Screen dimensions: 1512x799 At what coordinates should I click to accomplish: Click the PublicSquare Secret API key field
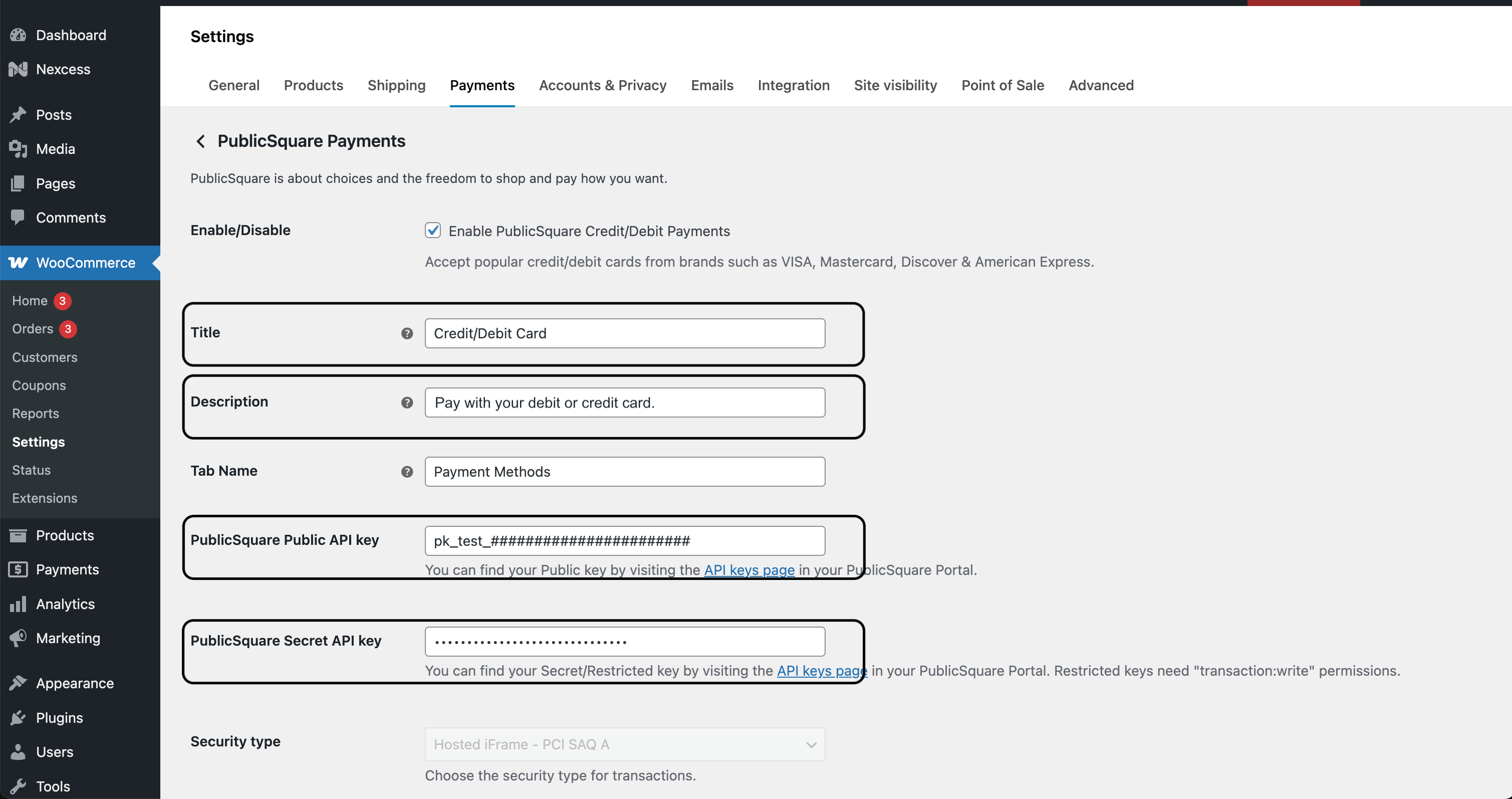(x=625, y=642)
